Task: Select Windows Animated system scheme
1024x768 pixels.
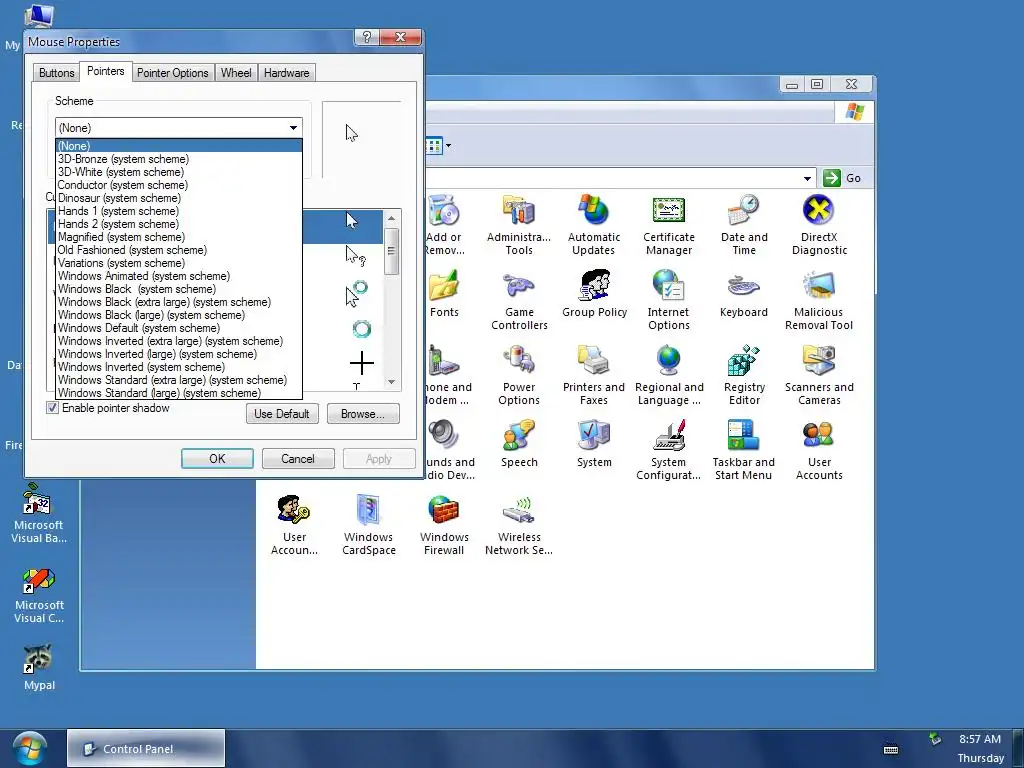Action: point(178,276)
